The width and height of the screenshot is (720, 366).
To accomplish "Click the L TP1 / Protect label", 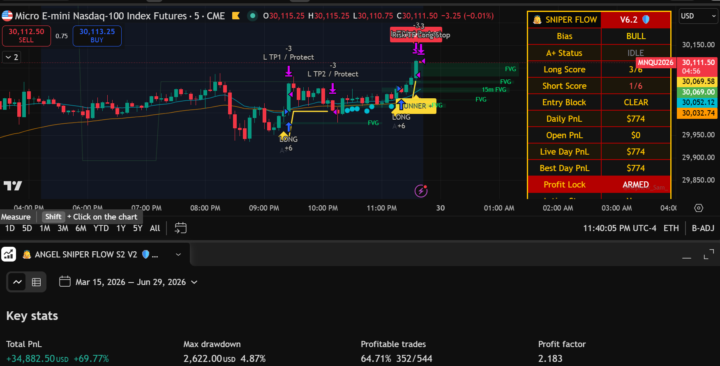I will click(288, 57).
